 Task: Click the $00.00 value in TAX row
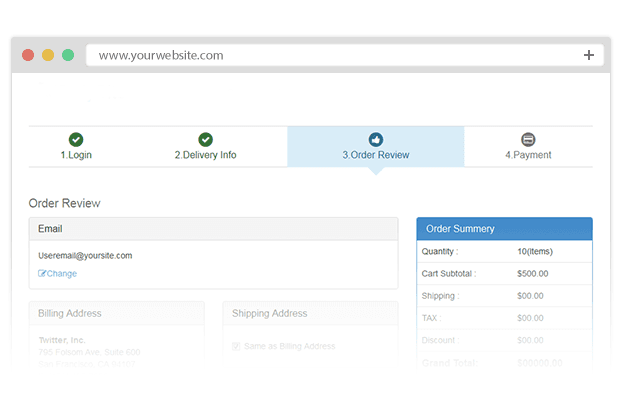(530, 318)
